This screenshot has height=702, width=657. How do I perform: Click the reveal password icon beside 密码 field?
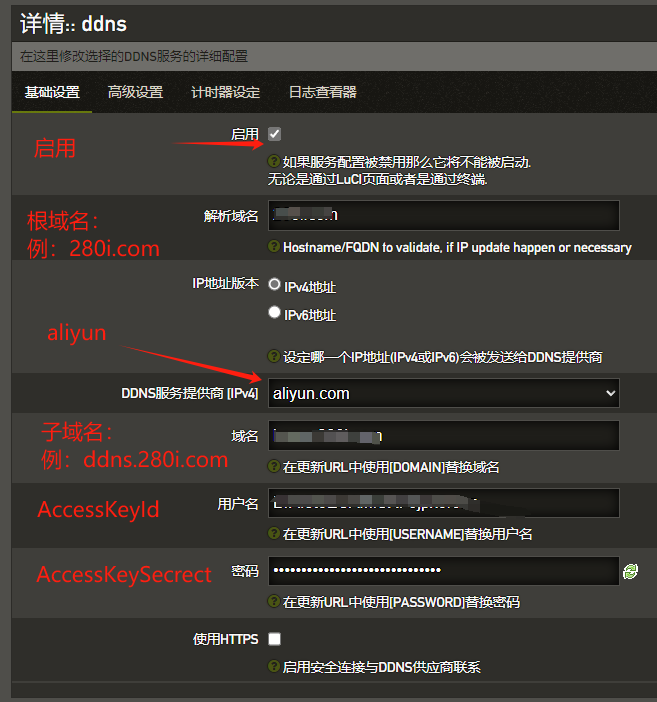[630, 571]
